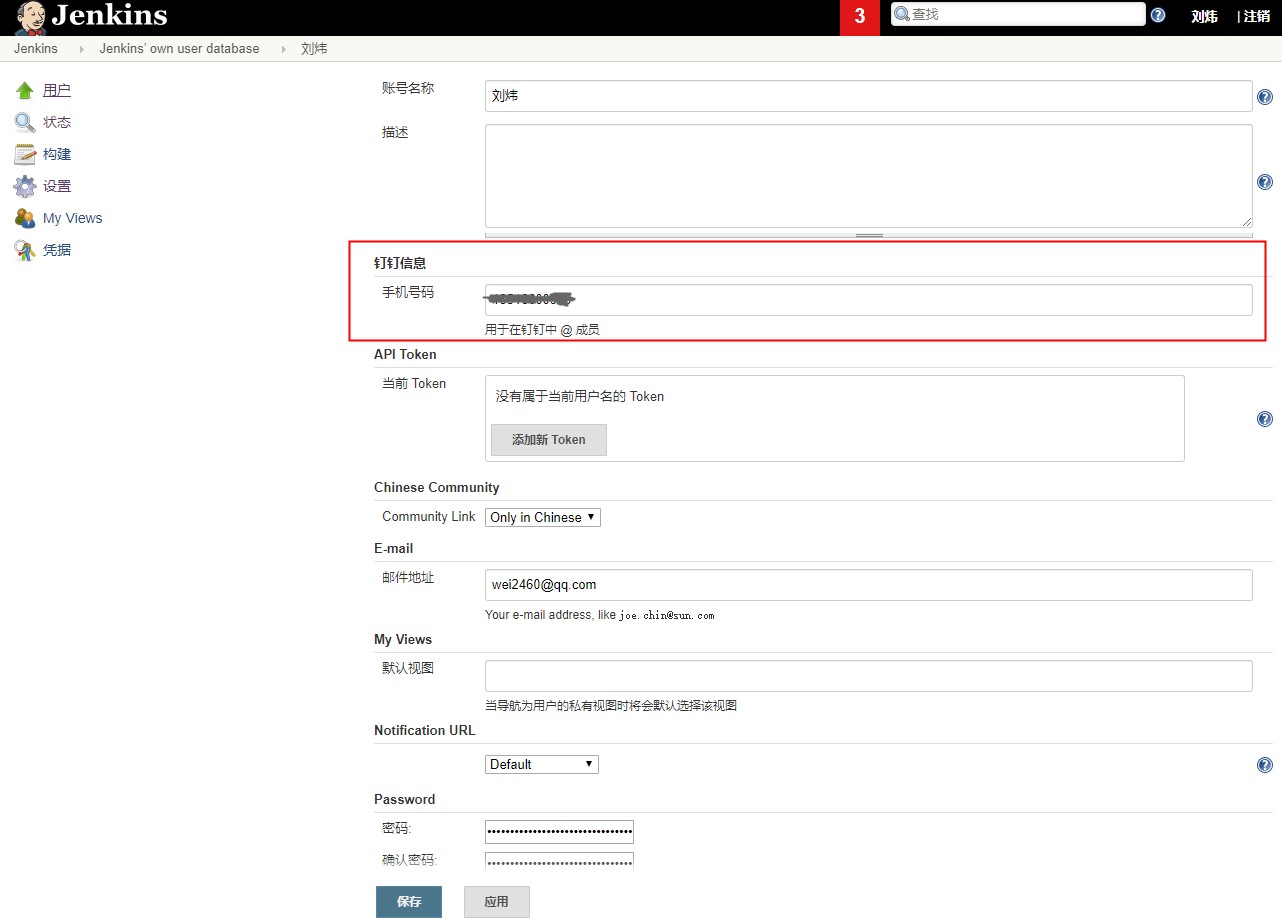The image size is (1282, 918).
Task: Click the 设置 gear icon
Action: pyautogui.click(x=25, y=187)
